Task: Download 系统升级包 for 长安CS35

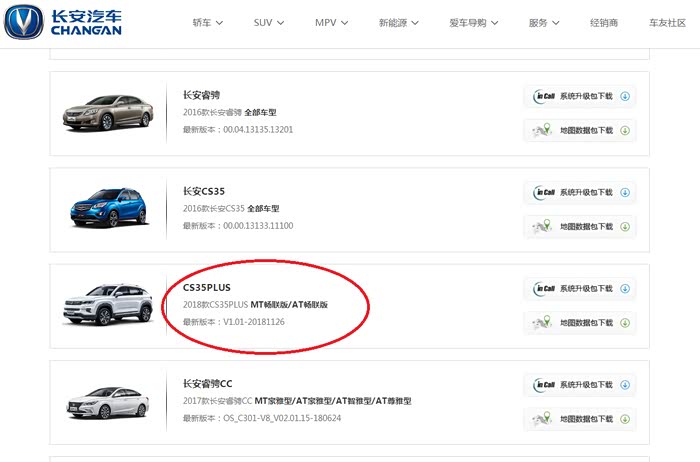Action: click(x=580, y=192)
